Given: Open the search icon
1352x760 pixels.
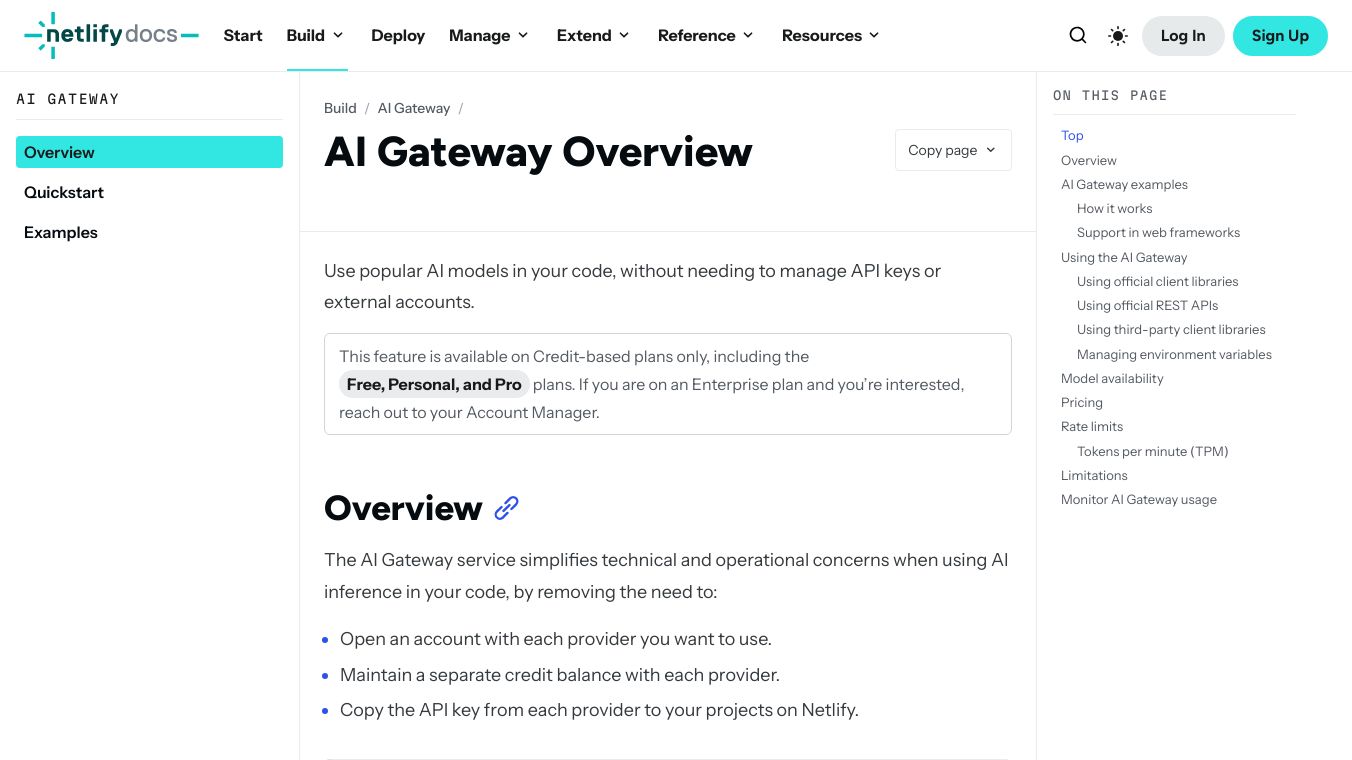Looking at the screenshot, I should (1077, 35).
